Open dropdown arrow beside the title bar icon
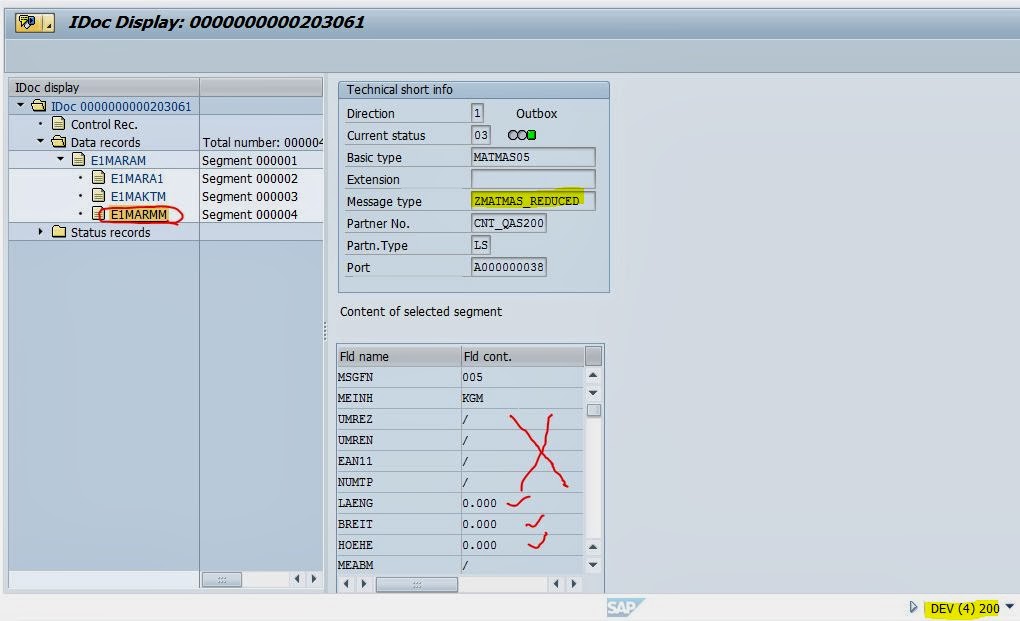Screen dimensions: 1020x621 (x=48, y=23)
